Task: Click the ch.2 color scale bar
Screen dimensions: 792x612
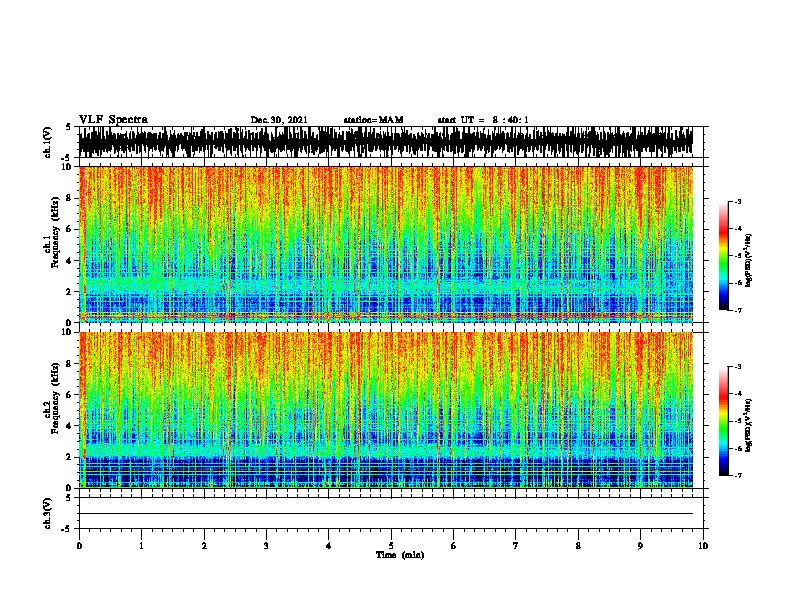Action: click(x=724, y=421)
